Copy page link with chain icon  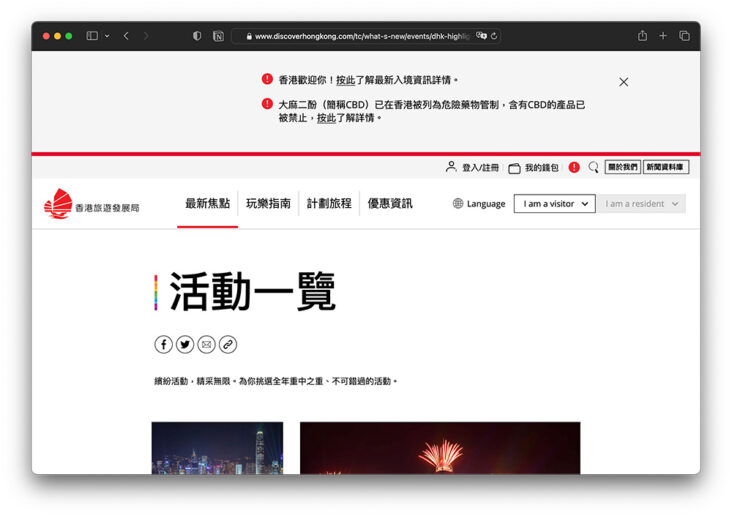point(228,344)
